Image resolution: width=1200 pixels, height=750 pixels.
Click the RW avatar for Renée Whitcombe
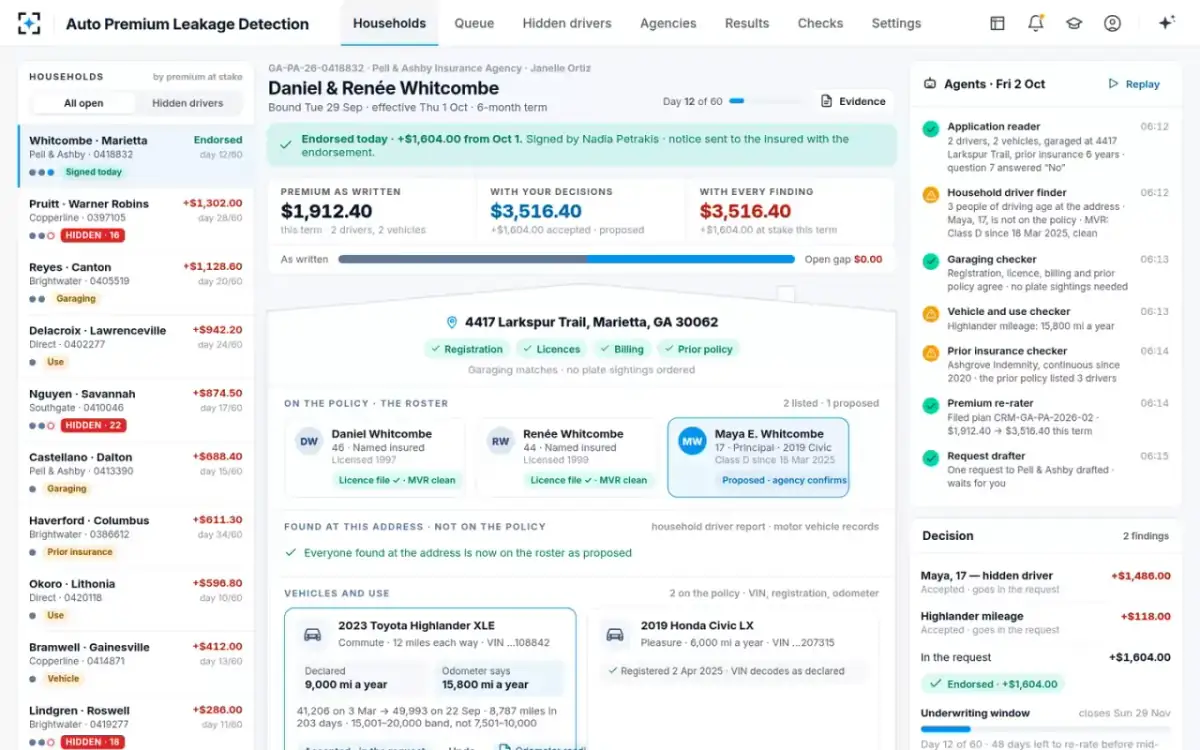pyautogui.click(x=500, y=441)
